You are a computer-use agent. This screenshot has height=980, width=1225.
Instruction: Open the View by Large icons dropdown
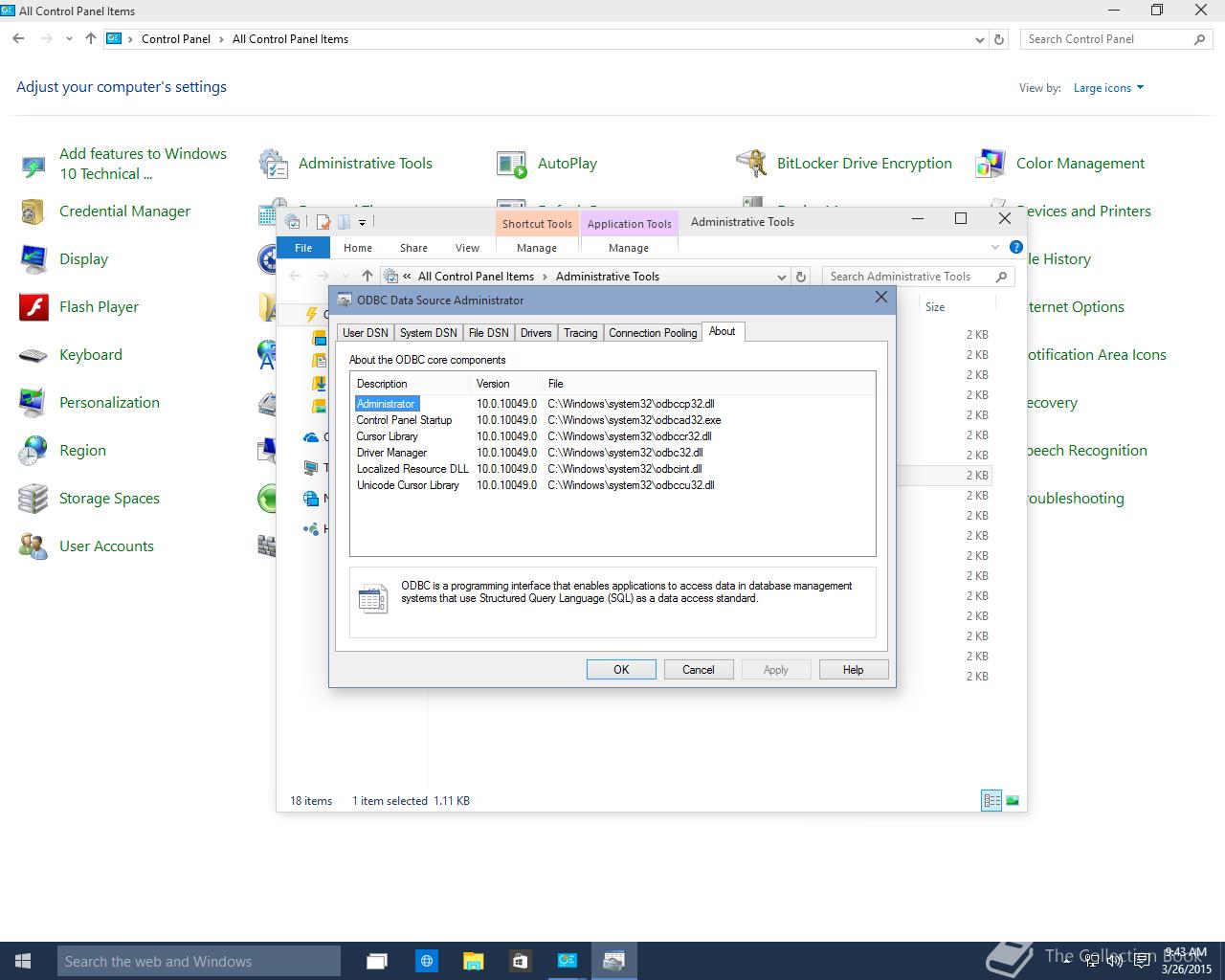[x=1108, y=88]
